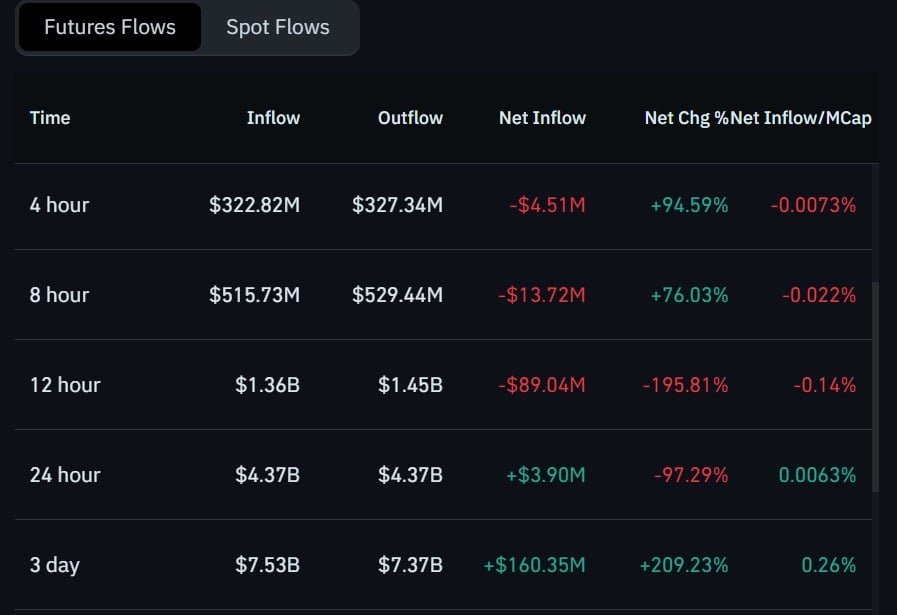Viewport: 897px width, 615px height.
Task: Click the Net Chg % column header
Action: click(686, 118)
